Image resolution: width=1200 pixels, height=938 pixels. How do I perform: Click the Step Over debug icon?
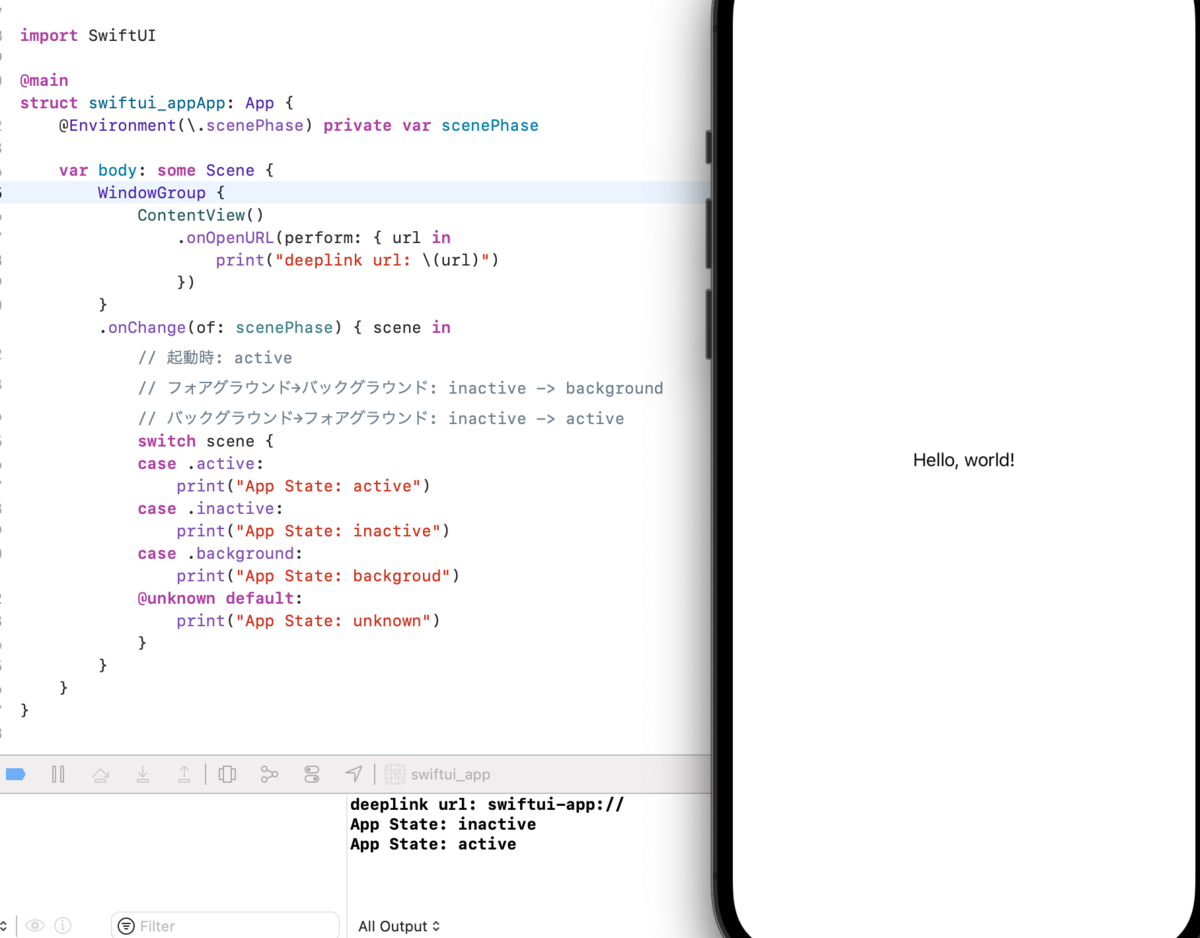[100, 774]
